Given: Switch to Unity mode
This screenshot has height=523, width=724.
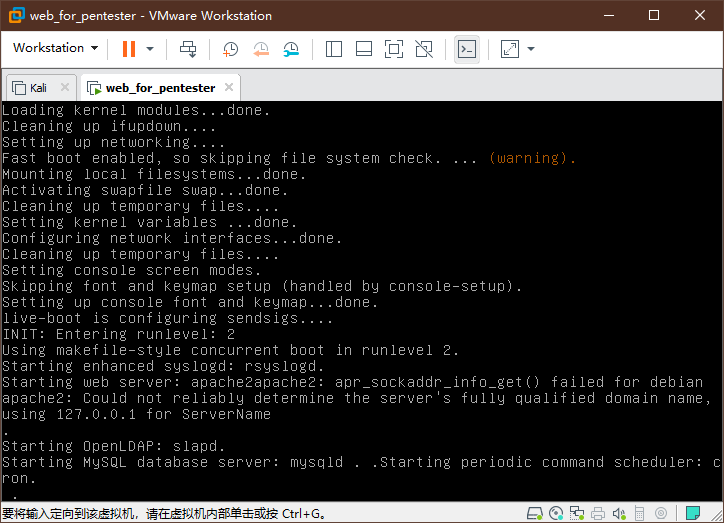Looking at the screenshot, I should coord(424,48).
